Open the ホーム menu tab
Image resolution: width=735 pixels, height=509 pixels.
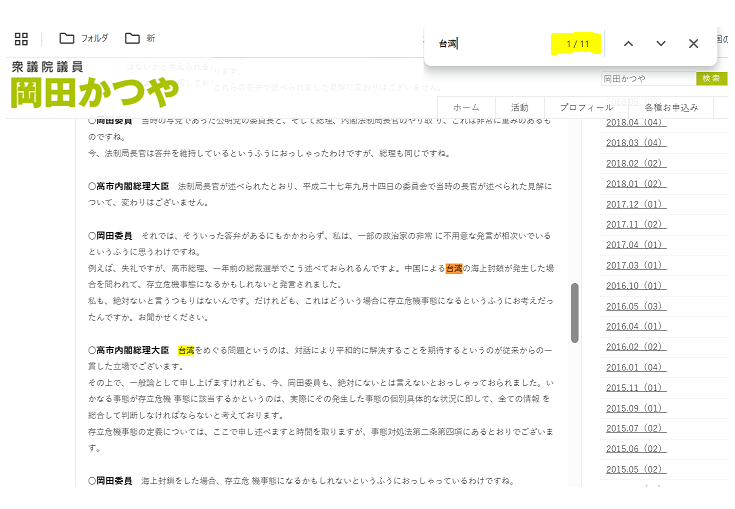tap(466, 107)
